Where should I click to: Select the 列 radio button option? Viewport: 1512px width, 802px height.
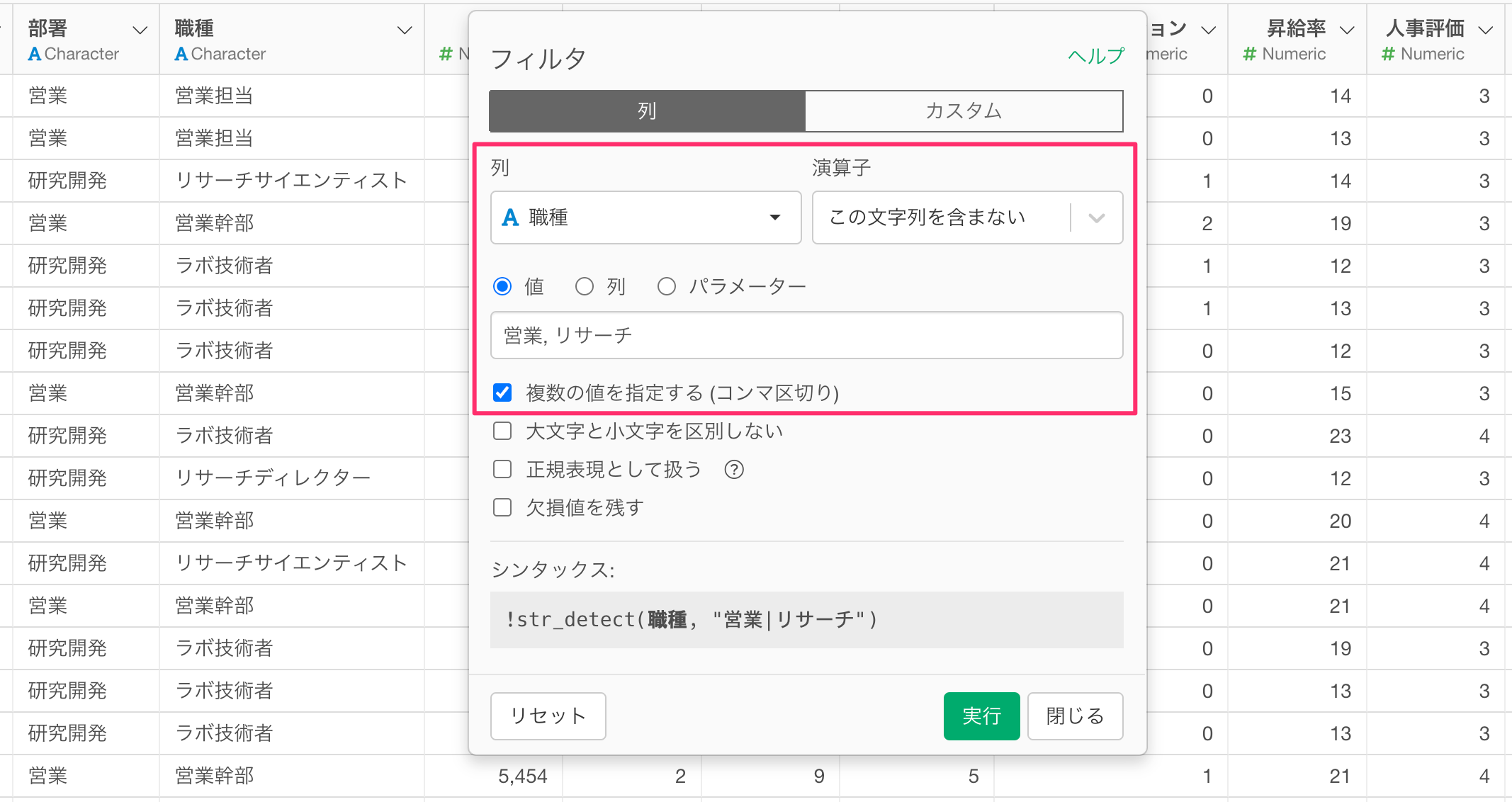click(584, 286)
